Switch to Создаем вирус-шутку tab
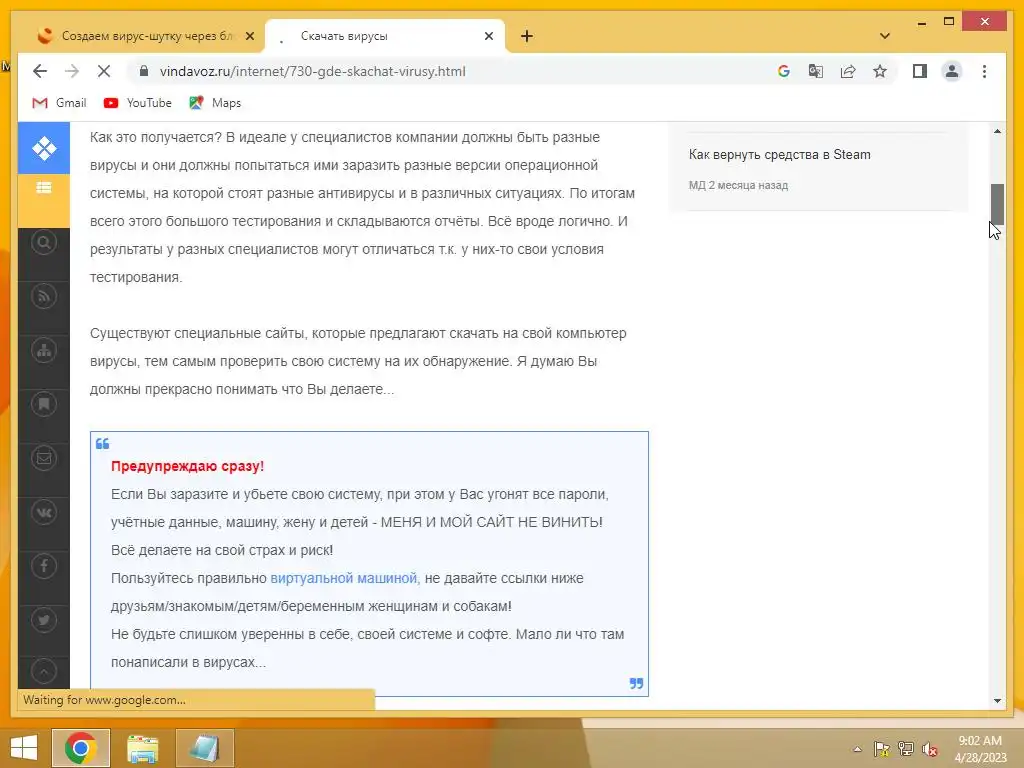Viewport: 1024px width, 768px height. [x=146, y=36]
